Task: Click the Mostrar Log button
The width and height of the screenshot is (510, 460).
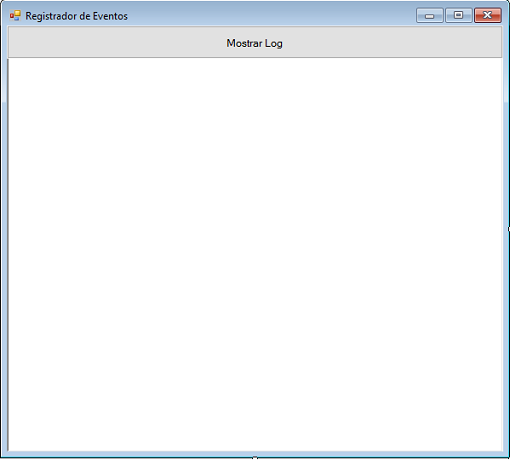Action: coord(255,42)
